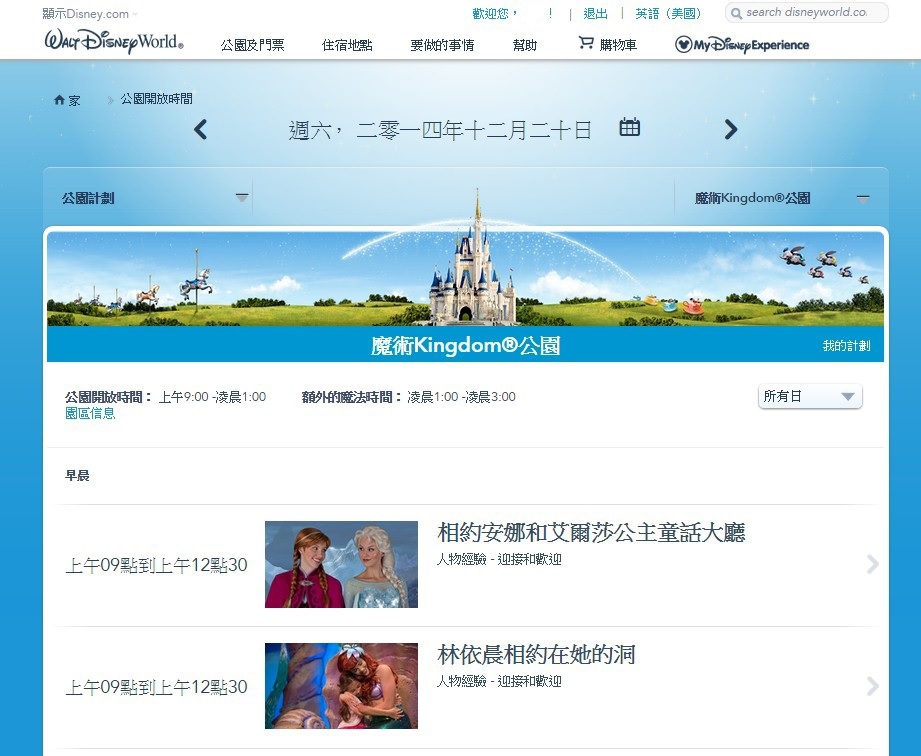Open the 園區信息 link
The height and width of the screenshot is (756, 921).
[x=90, y=414]
